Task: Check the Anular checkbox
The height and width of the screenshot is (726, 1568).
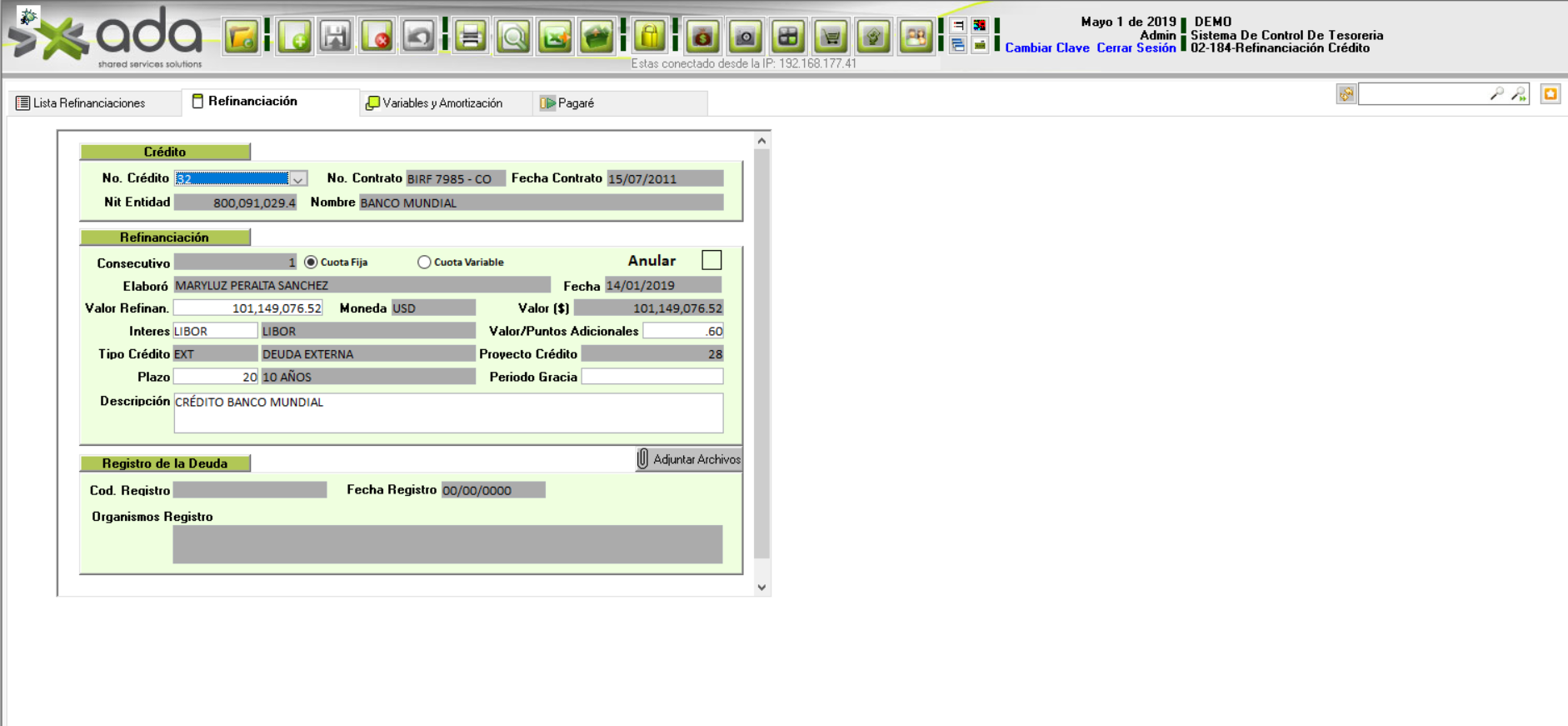Action: point(711,260)
